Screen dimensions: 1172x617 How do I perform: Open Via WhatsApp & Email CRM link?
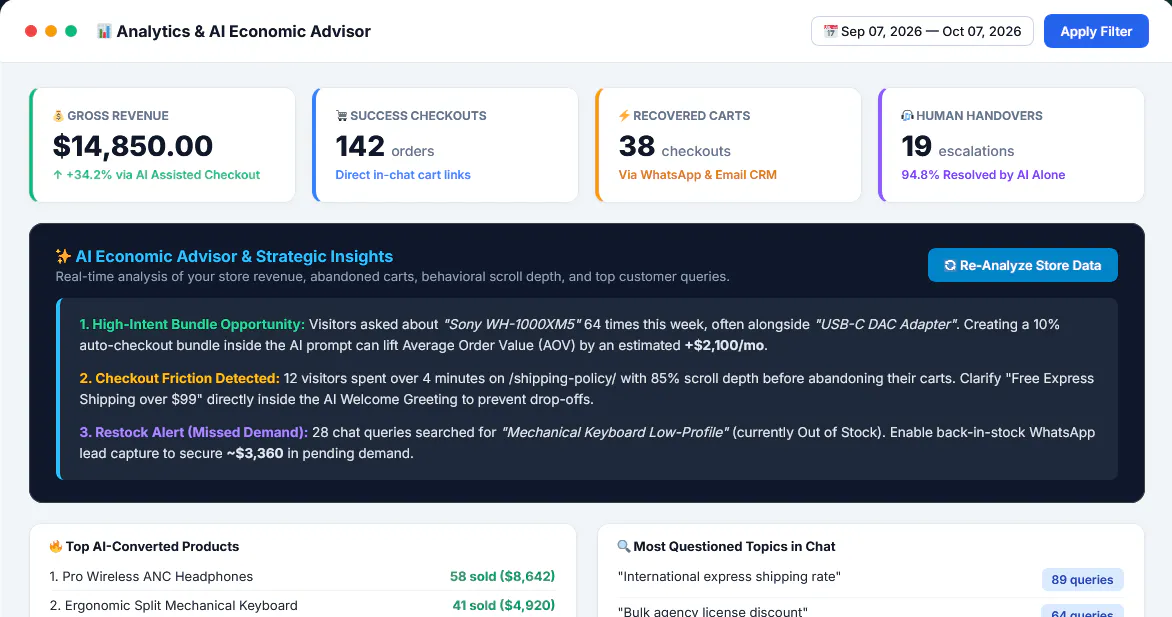(x=697, y=175)
